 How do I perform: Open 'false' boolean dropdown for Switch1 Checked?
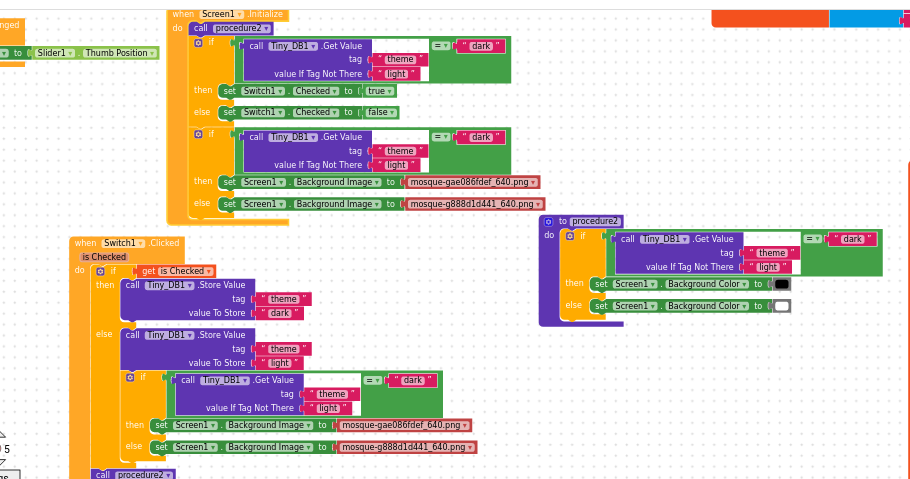381,112
